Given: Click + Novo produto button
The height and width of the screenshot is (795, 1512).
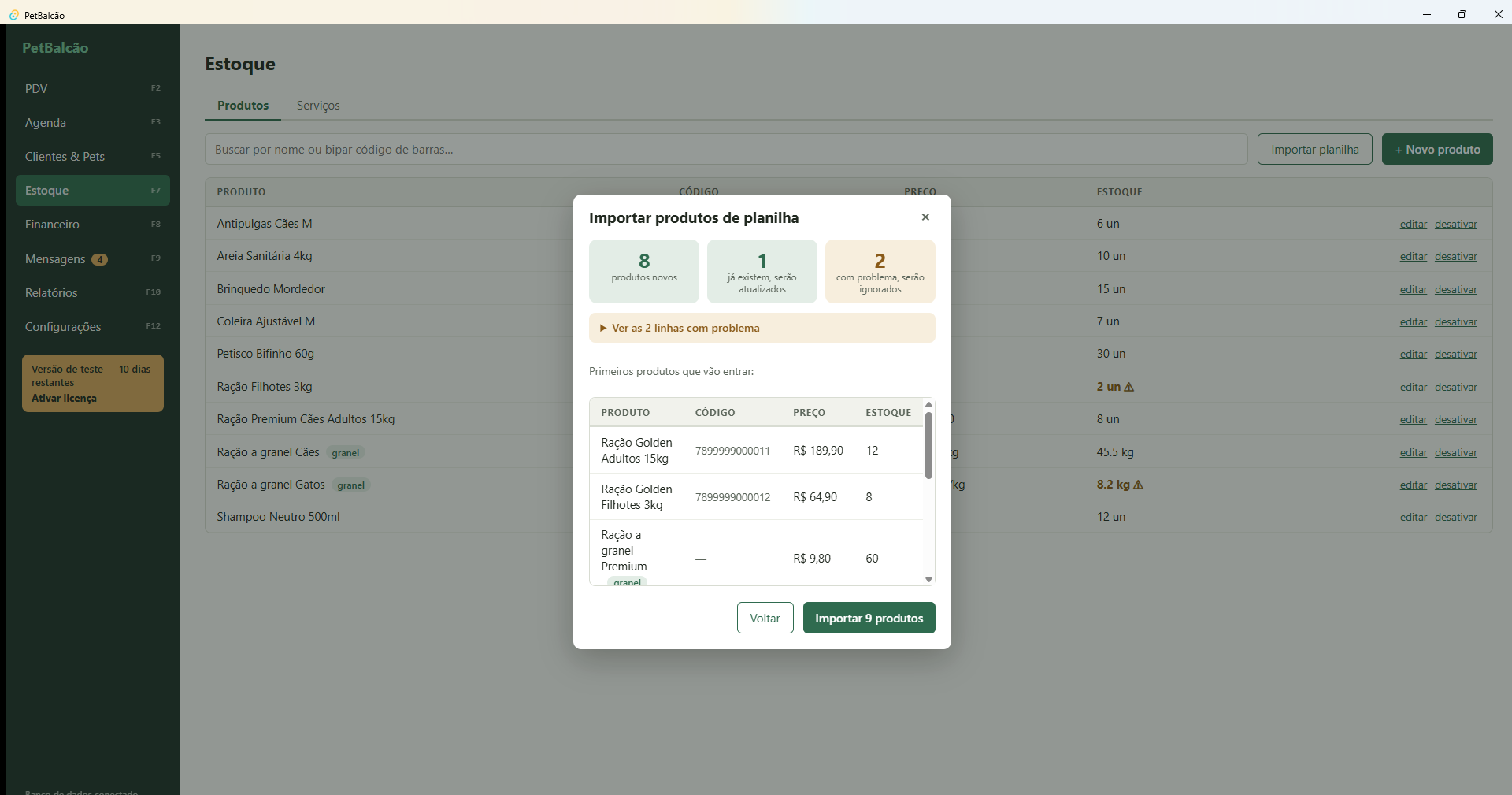Looking at the screenshot, I should (x=1437, y=149).
